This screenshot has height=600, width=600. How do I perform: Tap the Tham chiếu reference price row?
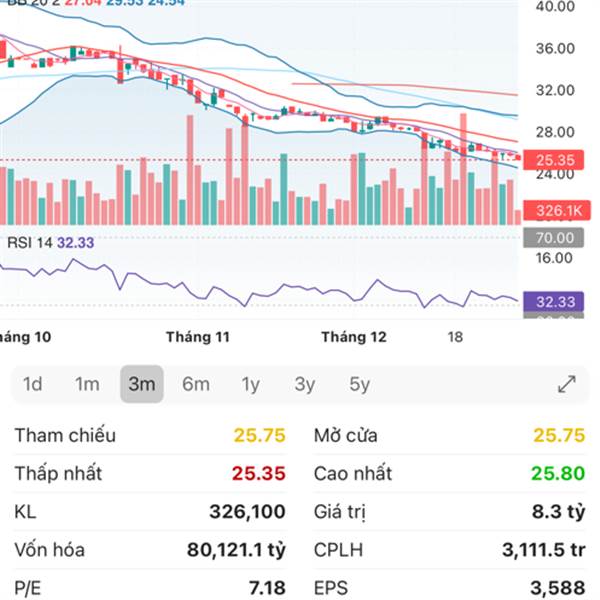click(150, 435)
